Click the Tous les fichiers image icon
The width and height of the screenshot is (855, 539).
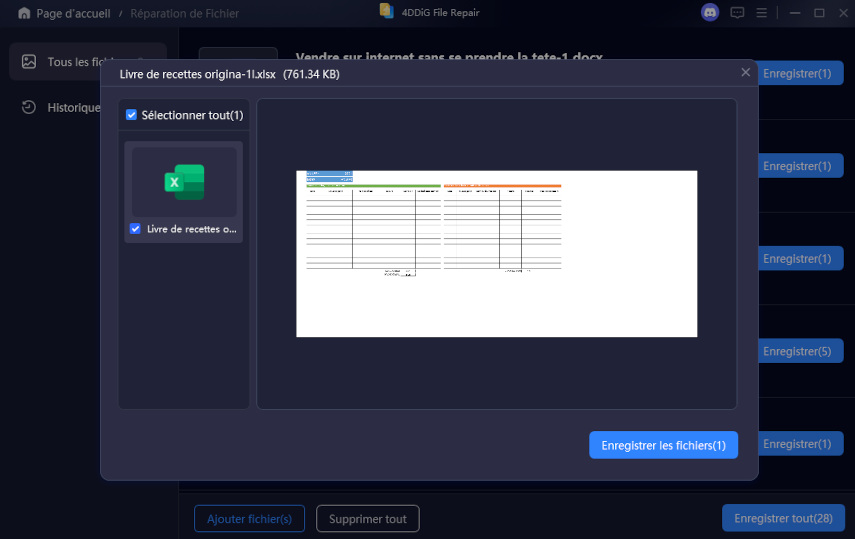click(x=29, y=62)
